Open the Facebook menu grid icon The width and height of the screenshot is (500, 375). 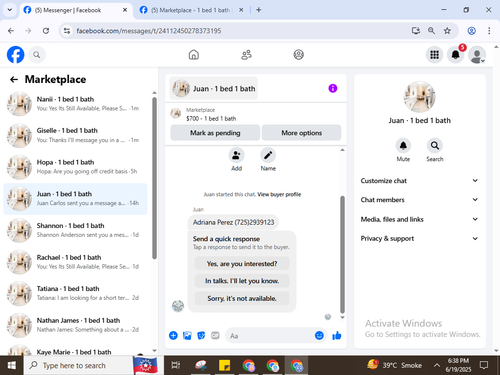click(x=434, y=55)
